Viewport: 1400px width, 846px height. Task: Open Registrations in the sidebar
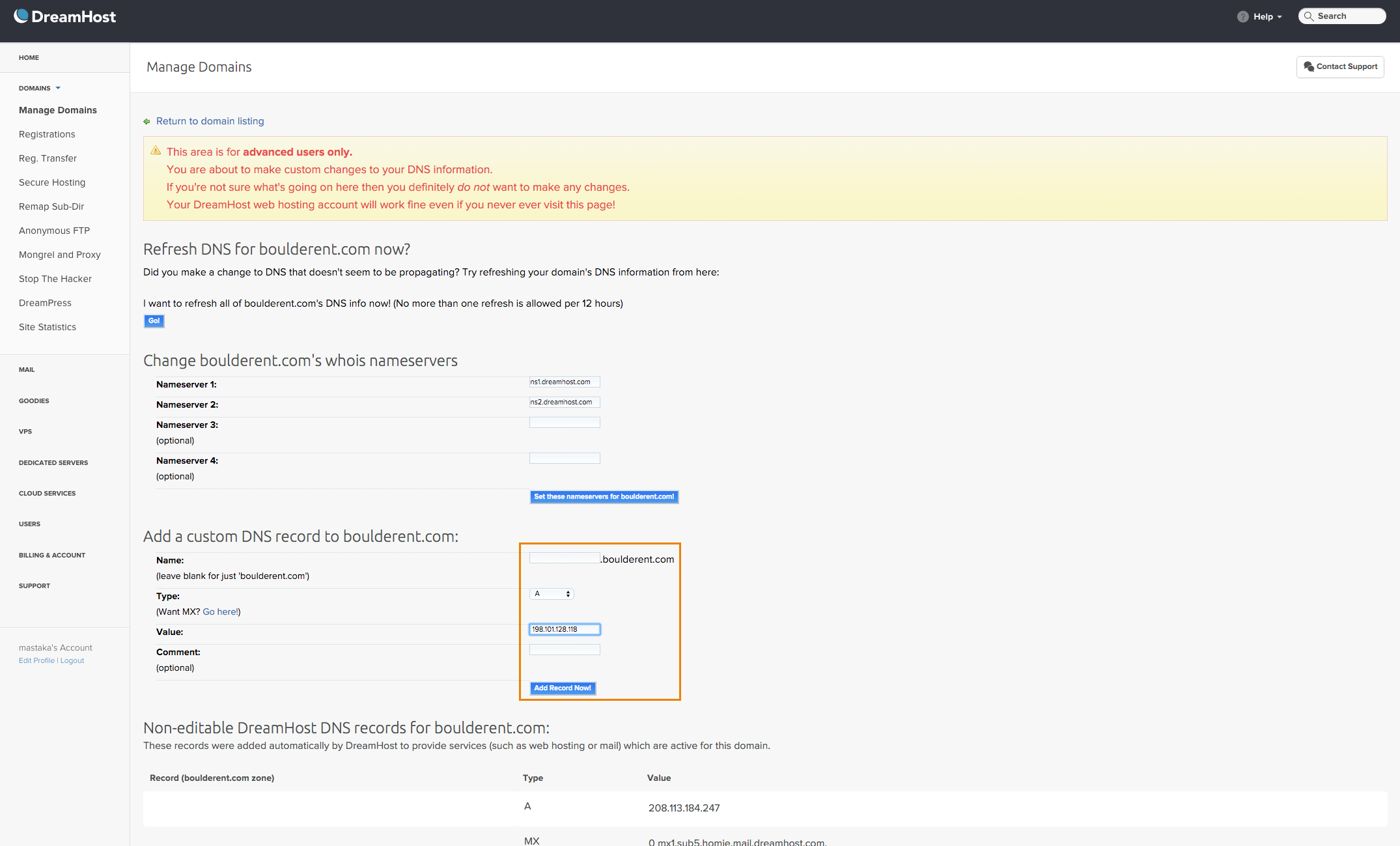click(47, 134)
